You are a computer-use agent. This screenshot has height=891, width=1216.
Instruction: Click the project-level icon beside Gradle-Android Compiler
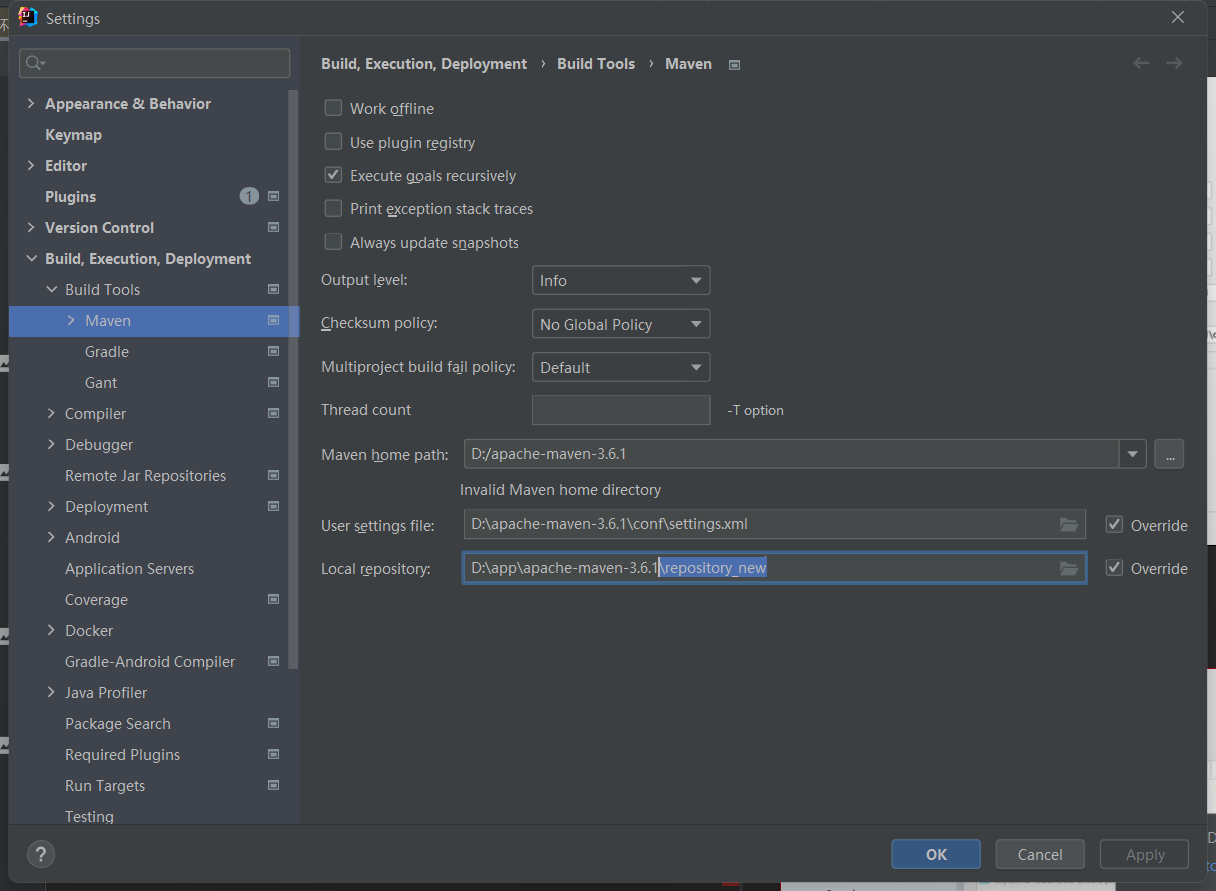(274, 661)
